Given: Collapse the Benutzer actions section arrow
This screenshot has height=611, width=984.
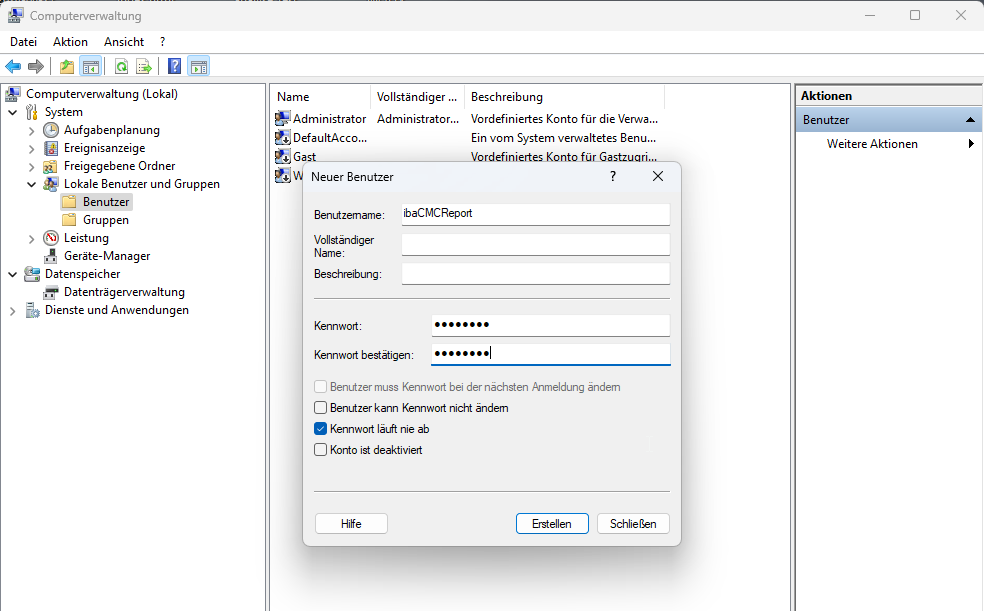Looking at the screenshot, I should [970, 120].
